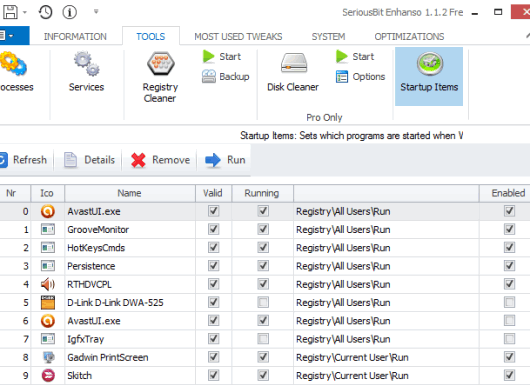The height and width of the screenshot is (386, 530).
Task: Click the Information circle icon
Action: coord(70,13)
